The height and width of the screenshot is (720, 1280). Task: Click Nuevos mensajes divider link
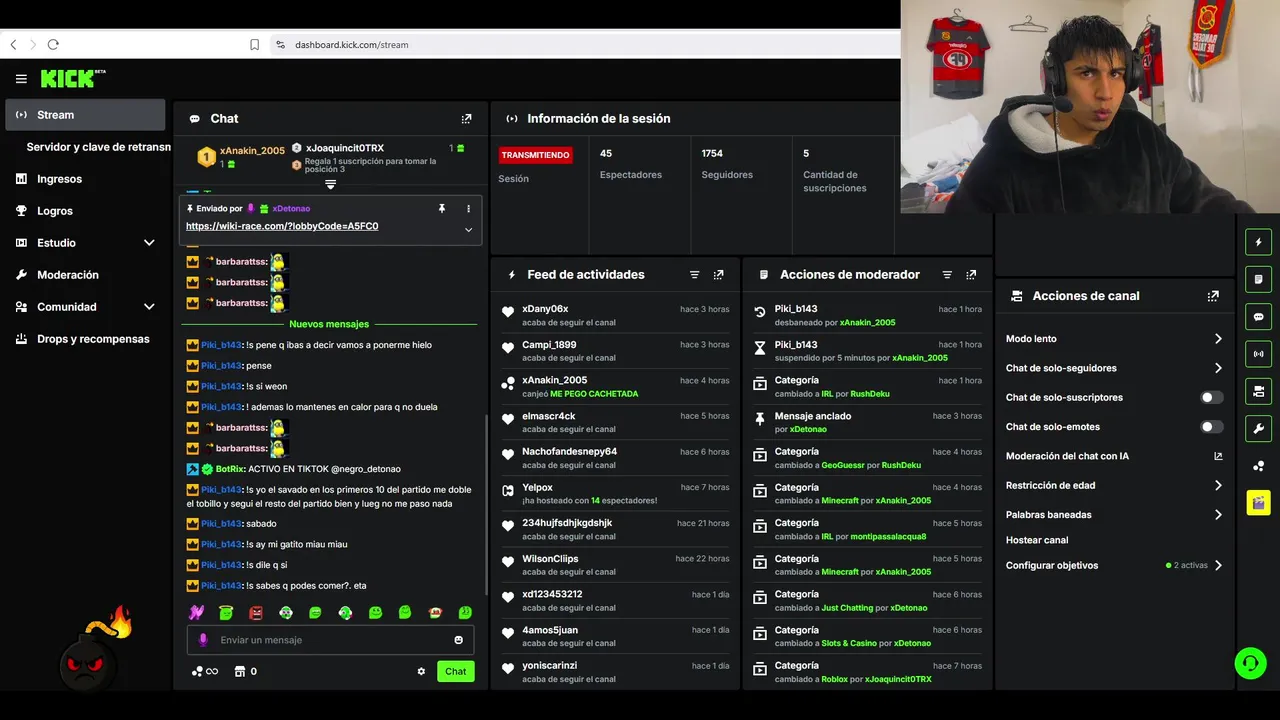click(x=329, y=325)
